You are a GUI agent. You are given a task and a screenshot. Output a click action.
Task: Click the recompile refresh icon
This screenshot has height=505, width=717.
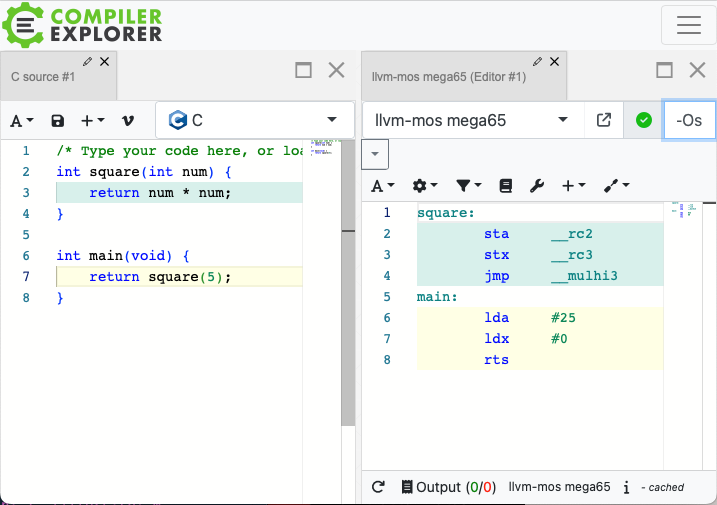tap(378, 487)
